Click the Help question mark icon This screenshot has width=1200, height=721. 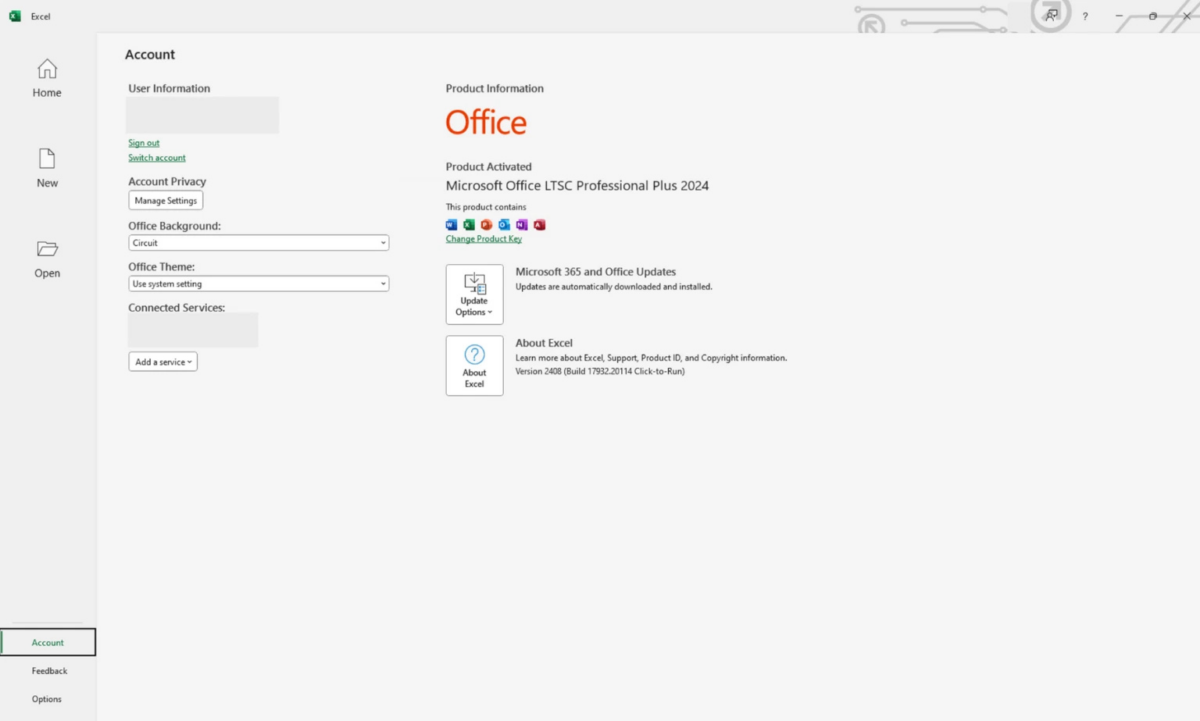(1085, 17)
